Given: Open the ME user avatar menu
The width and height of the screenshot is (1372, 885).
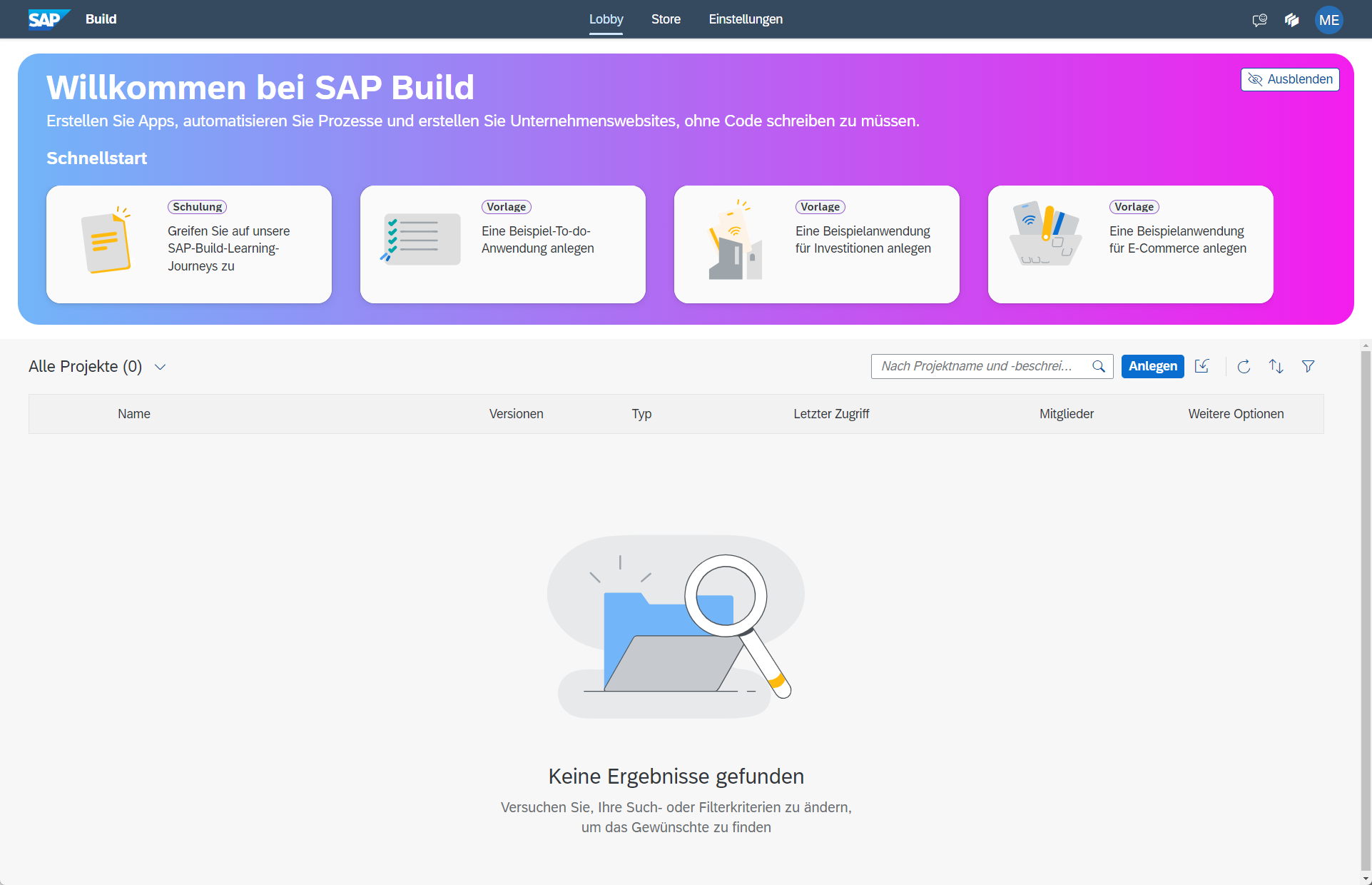Looking at the screenshot, I should (x=1328, y=20).
